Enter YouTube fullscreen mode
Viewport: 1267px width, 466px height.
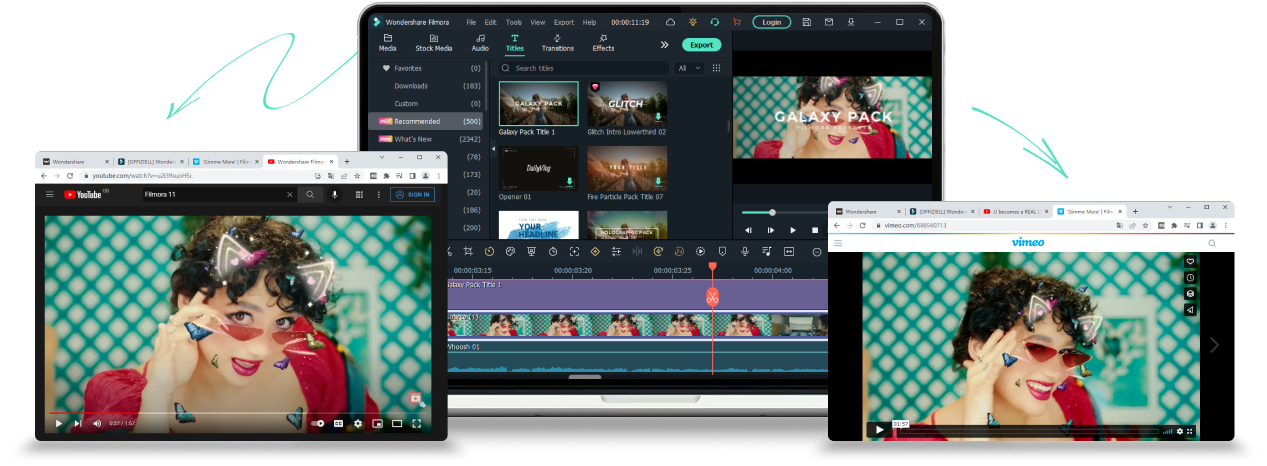tap(416, 424)
